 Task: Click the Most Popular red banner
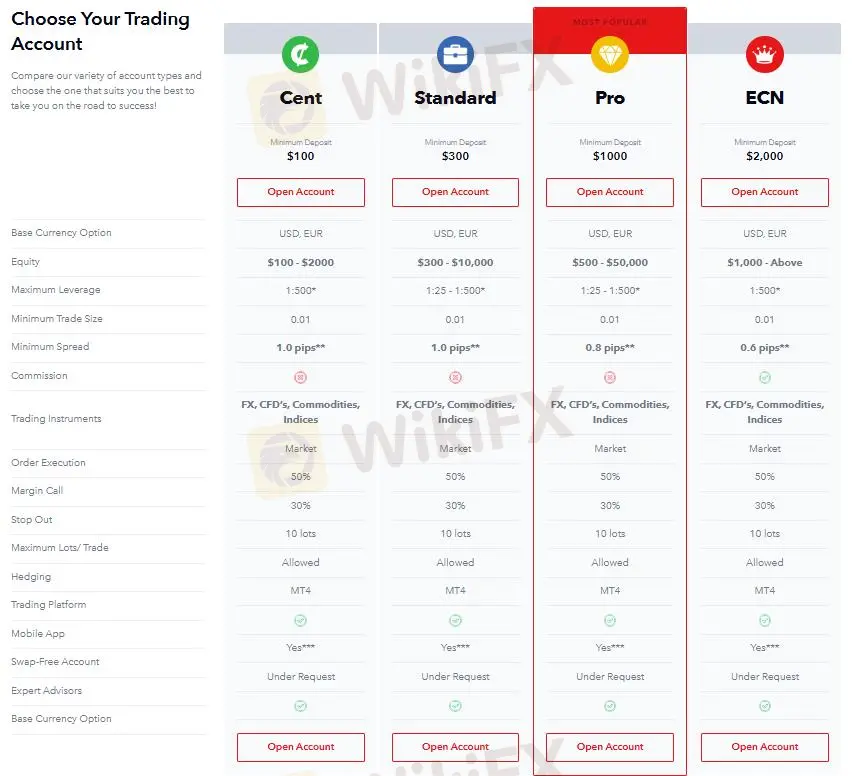tap(610, 22)
